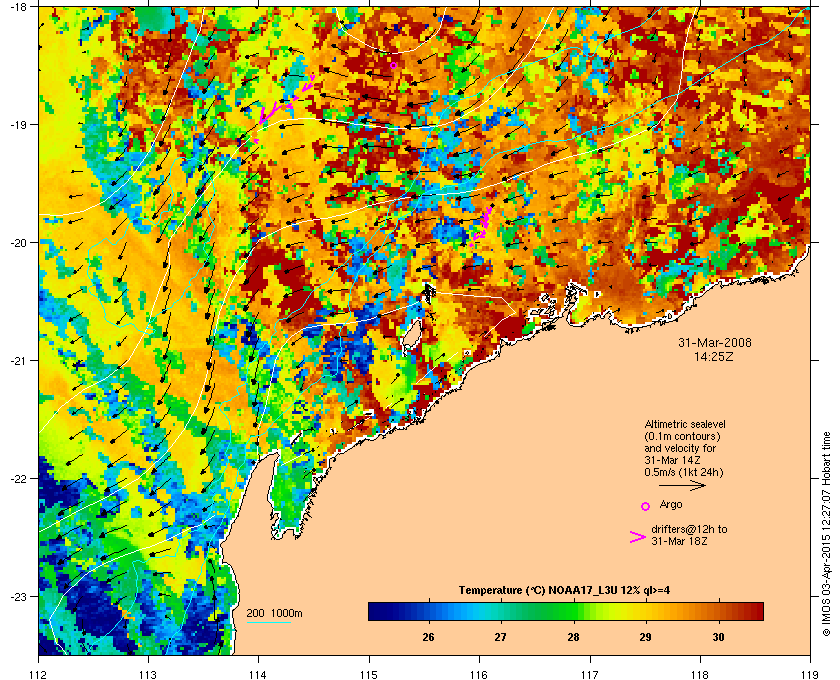
Task: Click the 'Altimetric sealevel' legend text
Action: pos(685,424)
